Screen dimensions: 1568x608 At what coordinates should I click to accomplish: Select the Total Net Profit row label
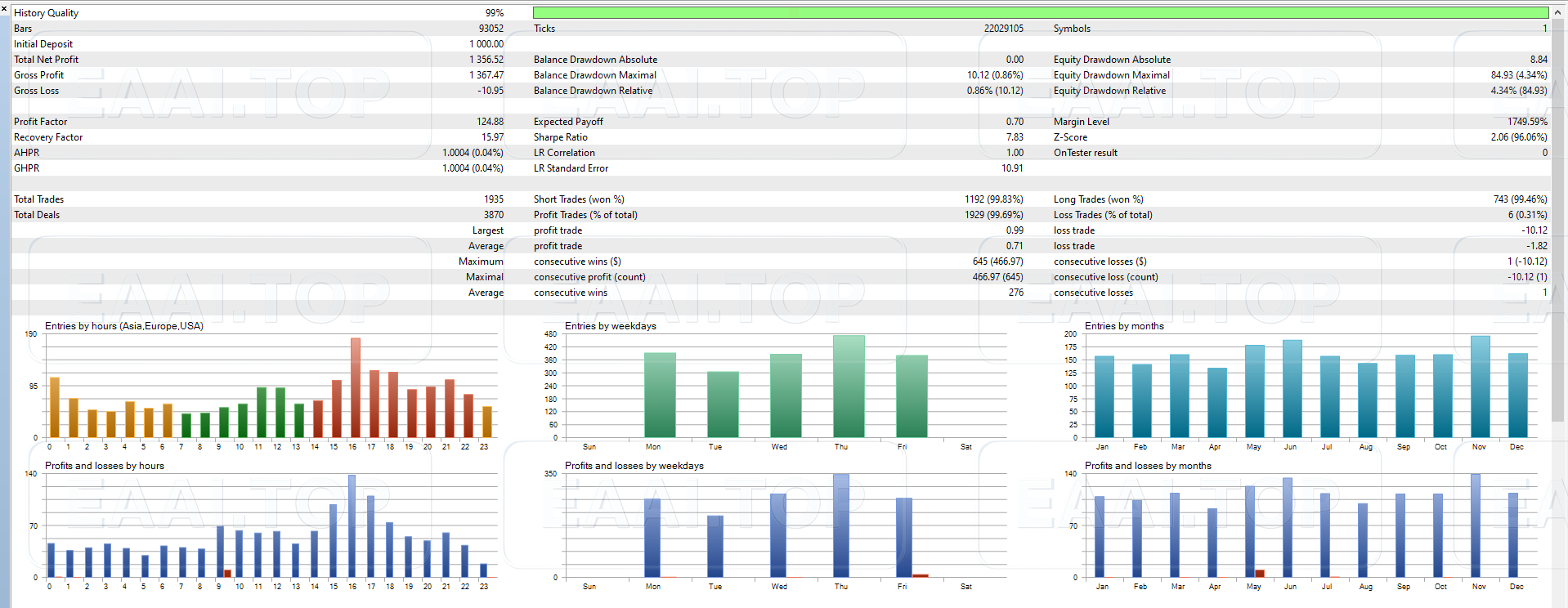click(x=47, y=60)
